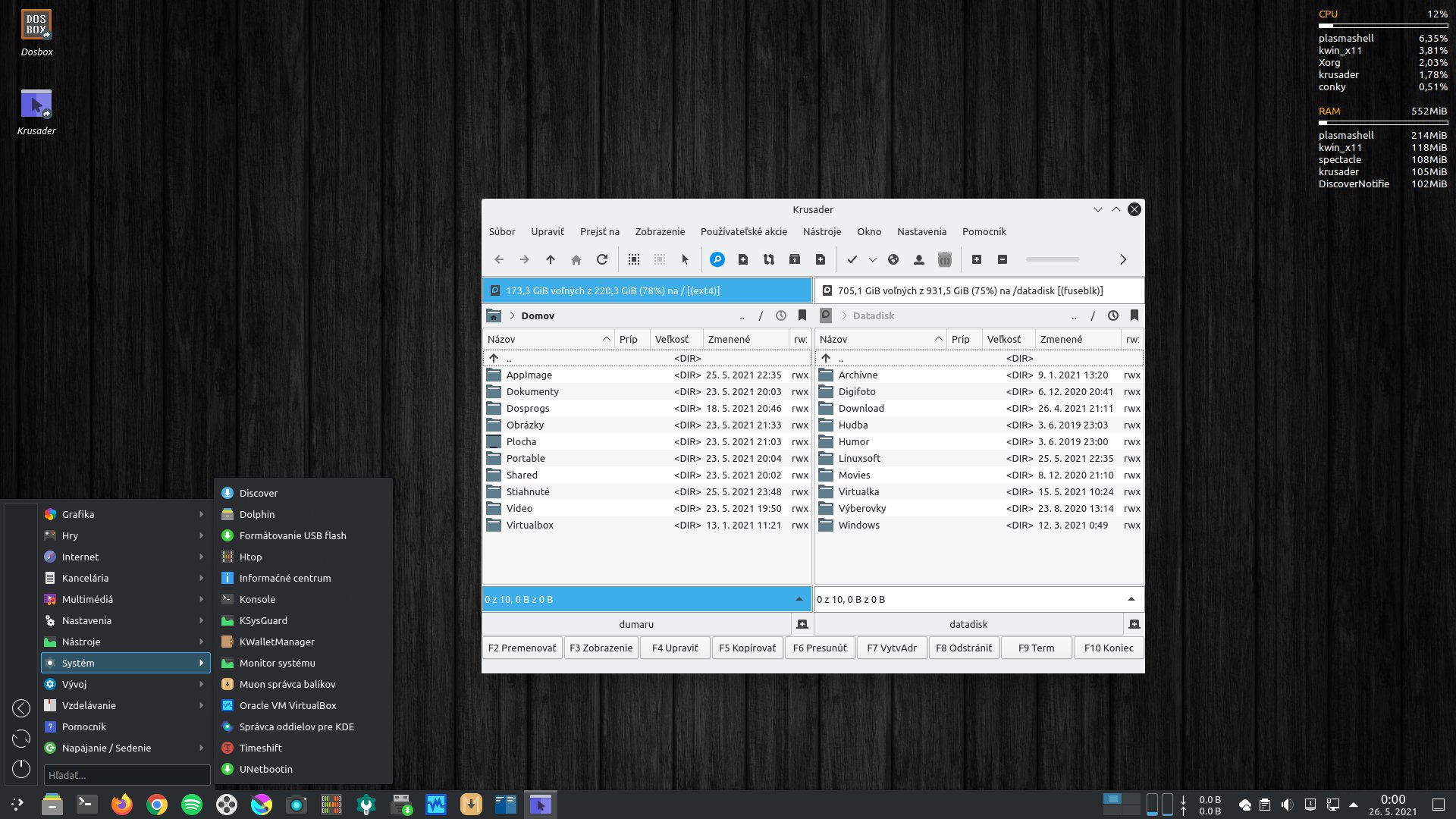
Task: Click the synchronize directories toolbar icon
Action: [768, 259]
